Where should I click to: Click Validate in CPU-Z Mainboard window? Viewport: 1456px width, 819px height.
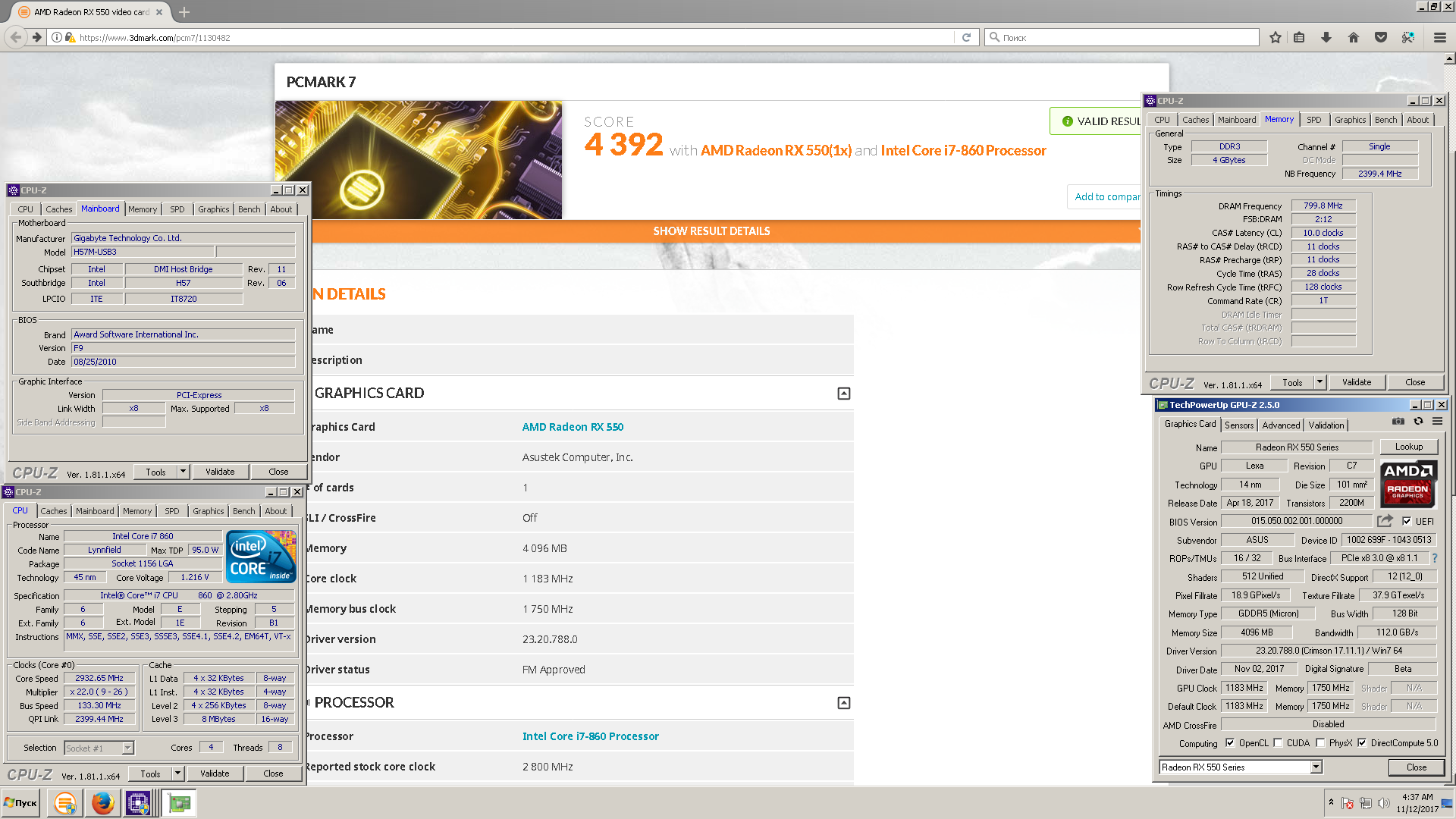(x=220, y=472)
